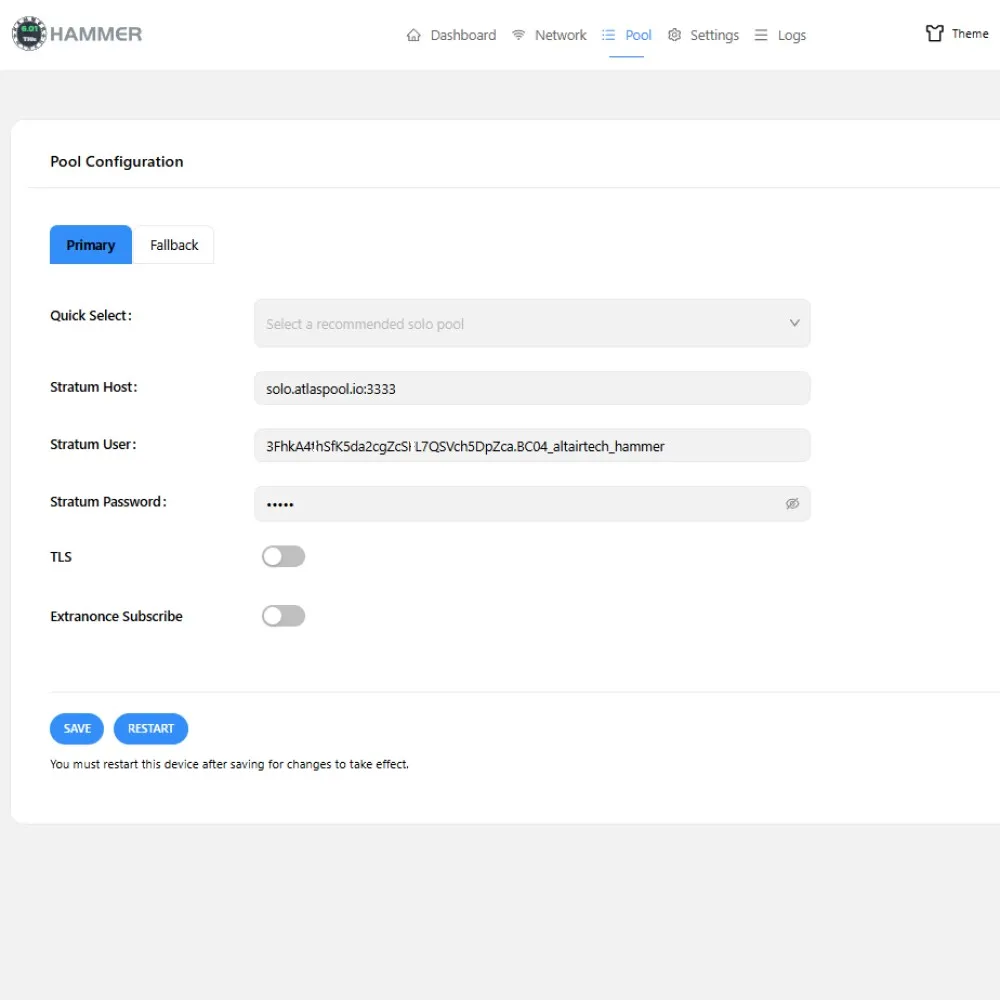Click the Stratum Host label
Screen dimensions: 1000x1000
tap(94, 386)
